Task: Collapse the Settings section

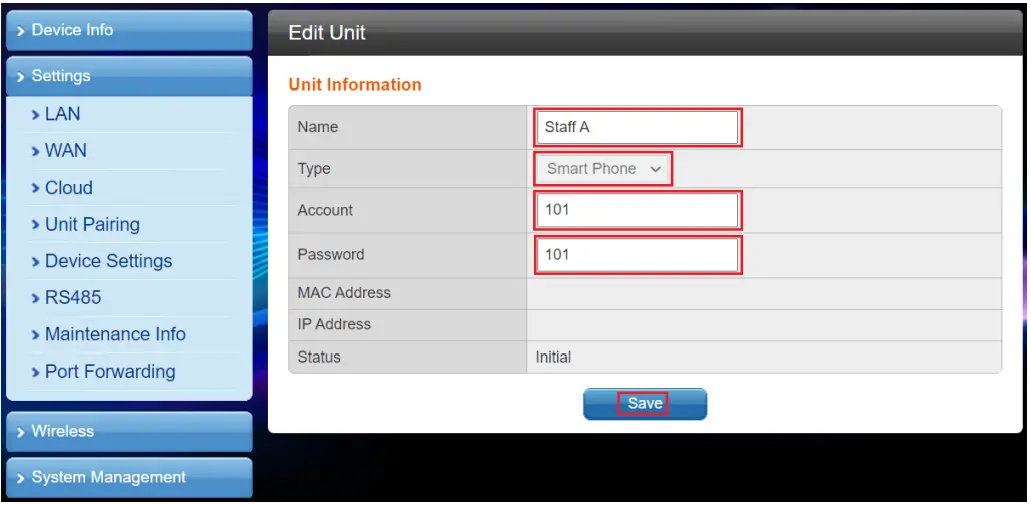Action: click(x=128, y=76)
